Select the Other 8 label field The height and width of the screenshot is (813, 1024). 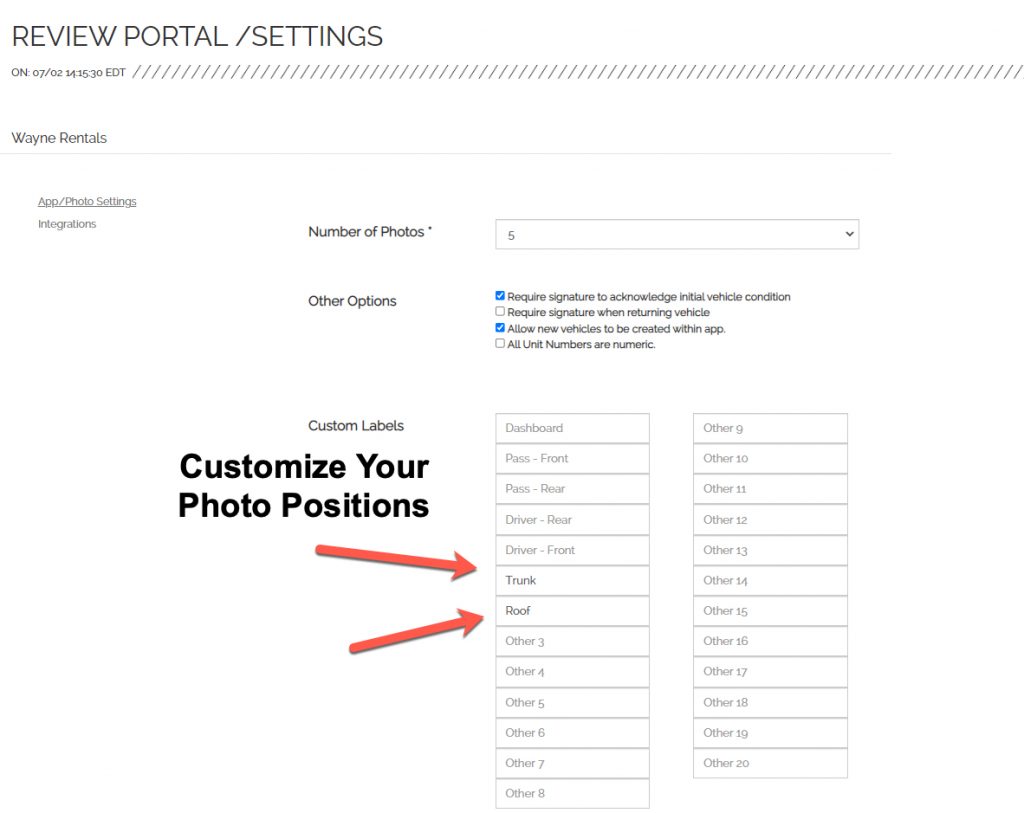coord(573,793)
